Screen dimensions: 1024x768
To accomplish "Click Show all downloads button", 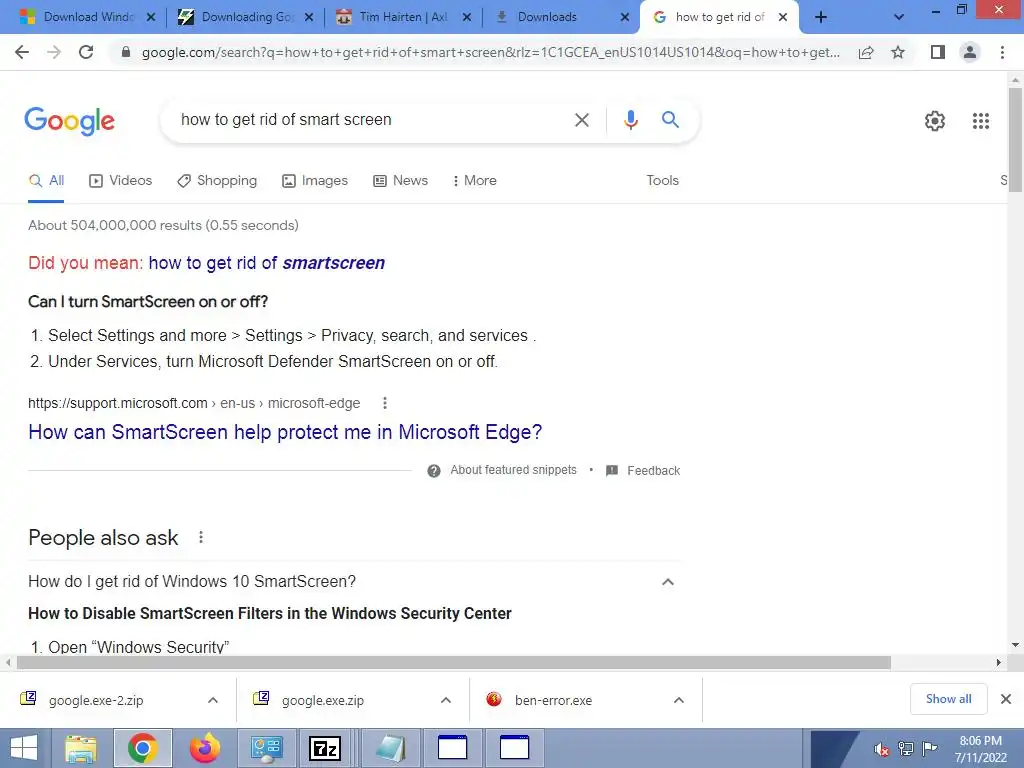I will [948, 699].
